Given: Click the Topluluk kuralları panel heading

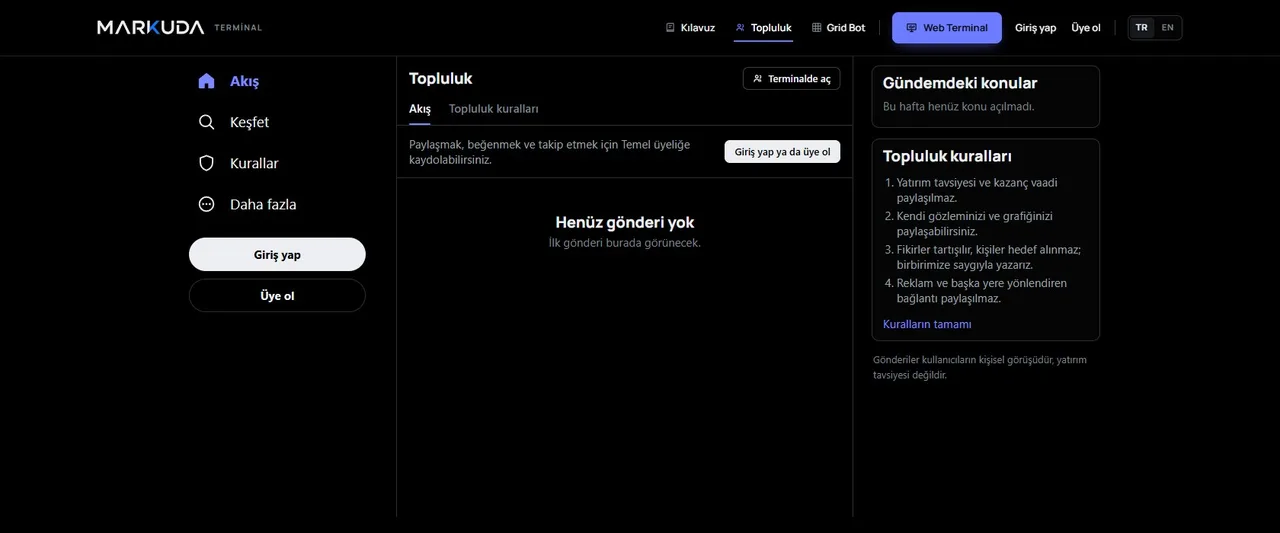Looking at the screenshot, I should coord(947,156).
